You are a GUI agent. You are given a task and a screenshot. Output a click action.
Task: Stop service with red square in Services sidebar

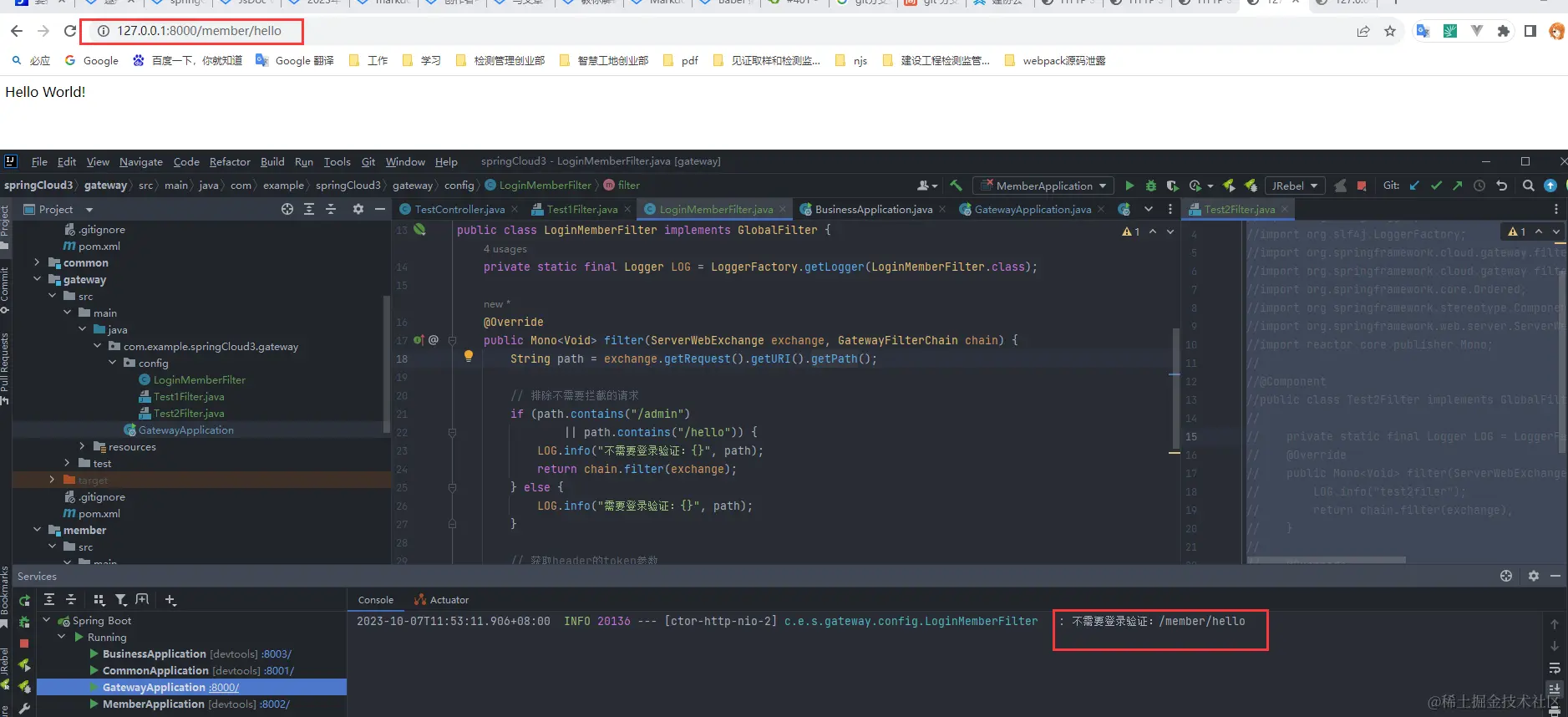[24, 643]
